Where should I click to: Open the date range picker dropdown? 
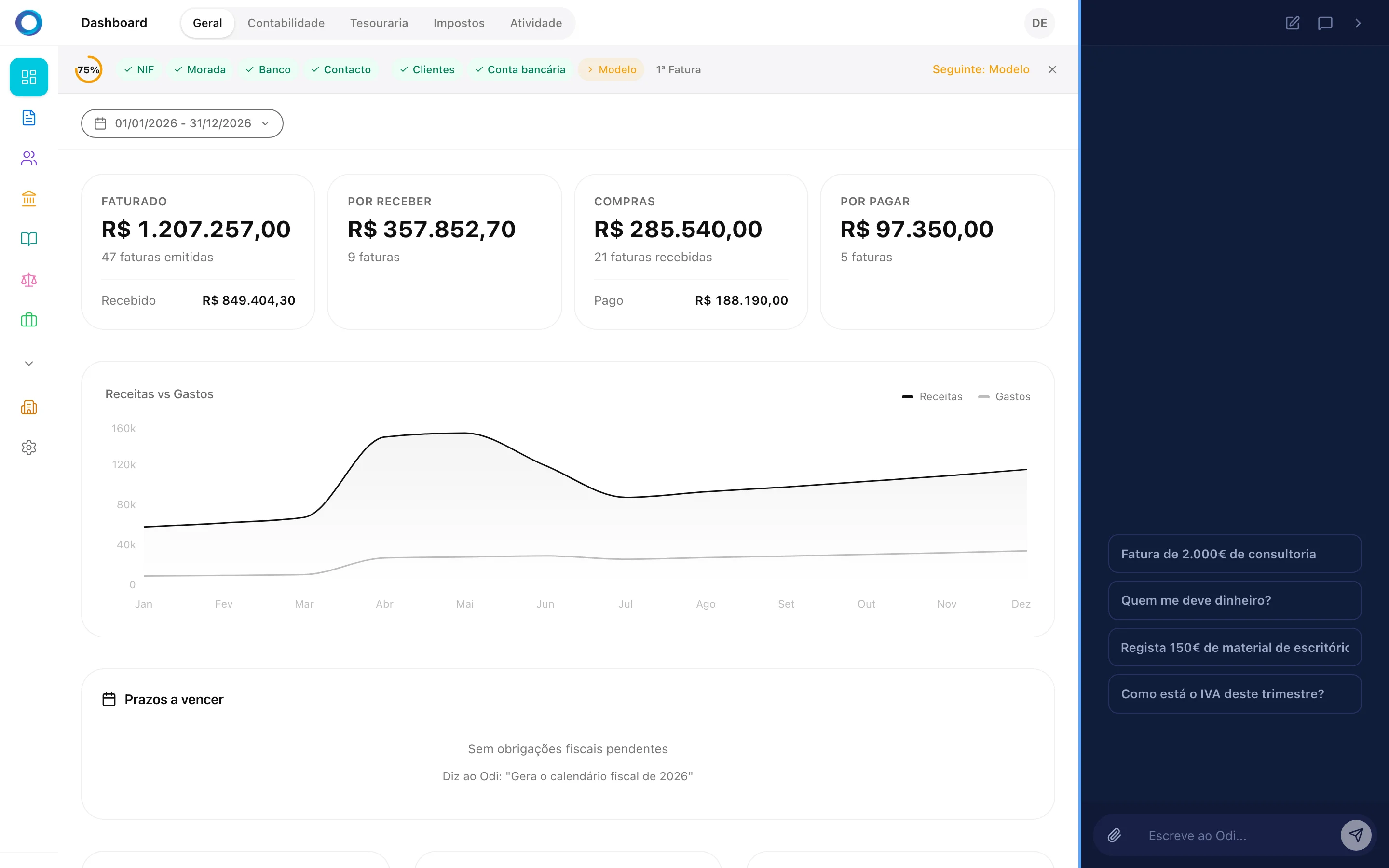coord(181,123)
